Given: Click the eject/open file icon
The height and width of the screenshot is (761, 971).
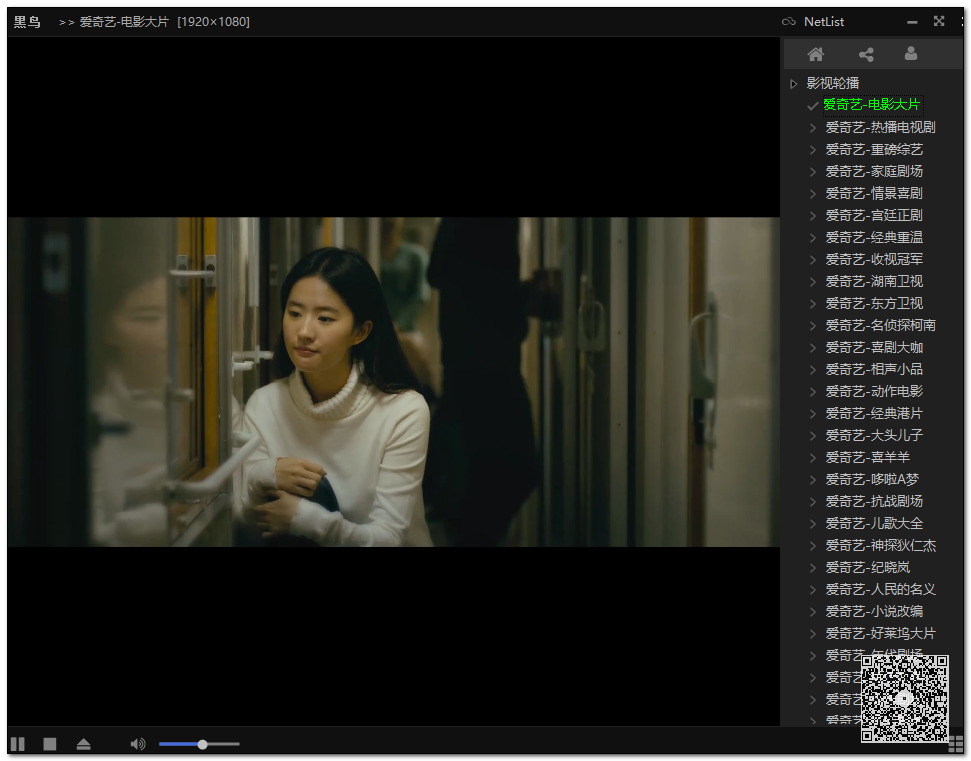Looking at the screenshot, I should (84, 744).
